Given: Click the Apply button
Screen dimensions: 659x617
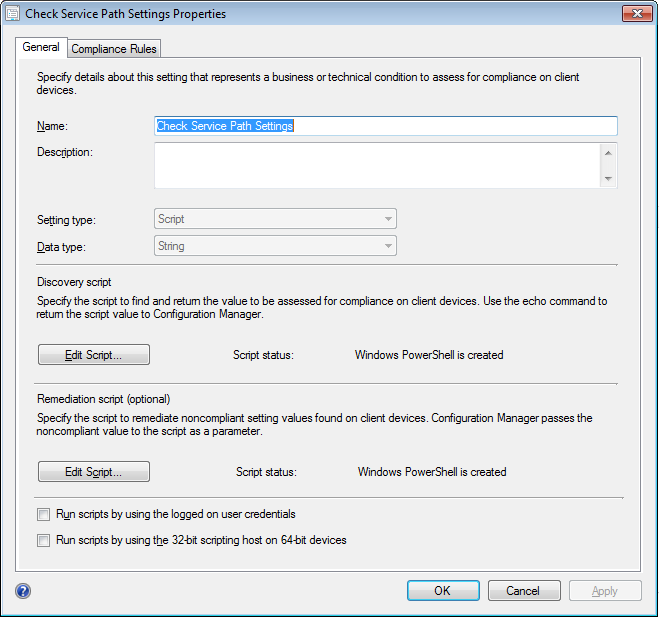Looking at the screenshot, I should click(605, 591).
